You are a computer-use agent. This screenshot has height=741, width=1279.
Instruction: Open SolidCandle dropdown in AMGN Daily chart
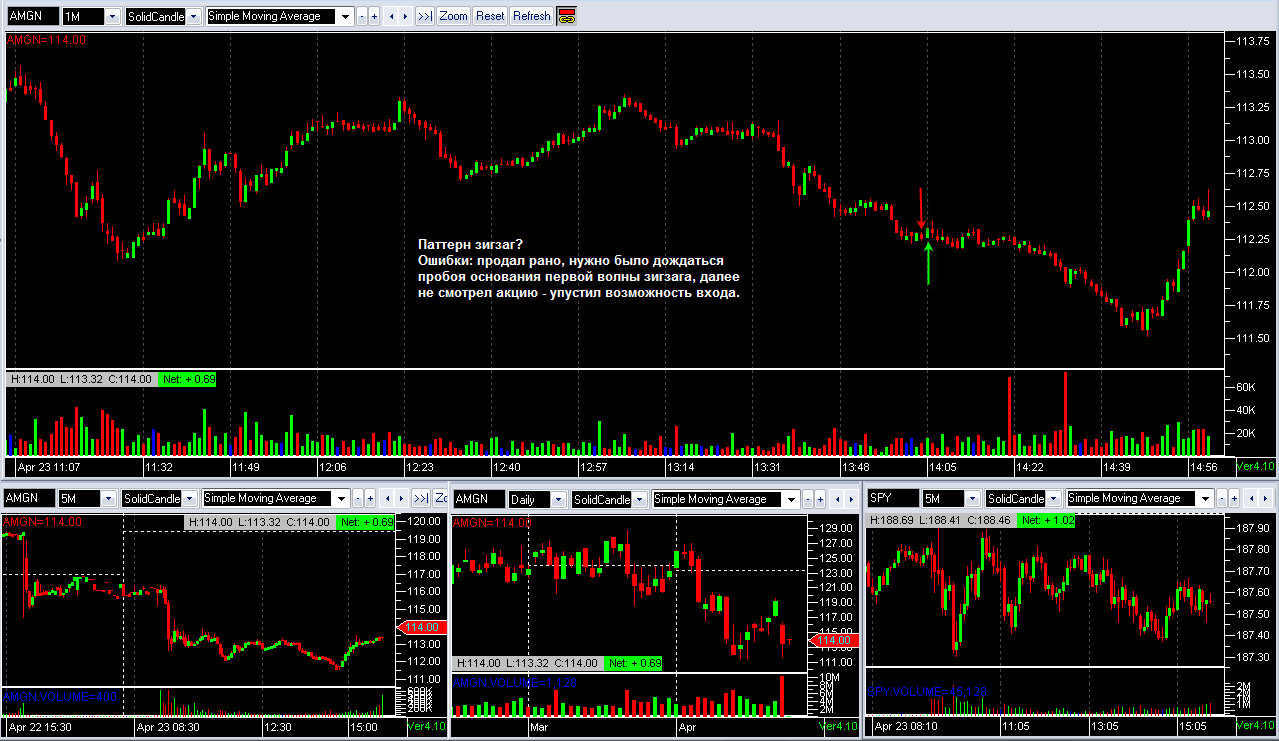641,499
